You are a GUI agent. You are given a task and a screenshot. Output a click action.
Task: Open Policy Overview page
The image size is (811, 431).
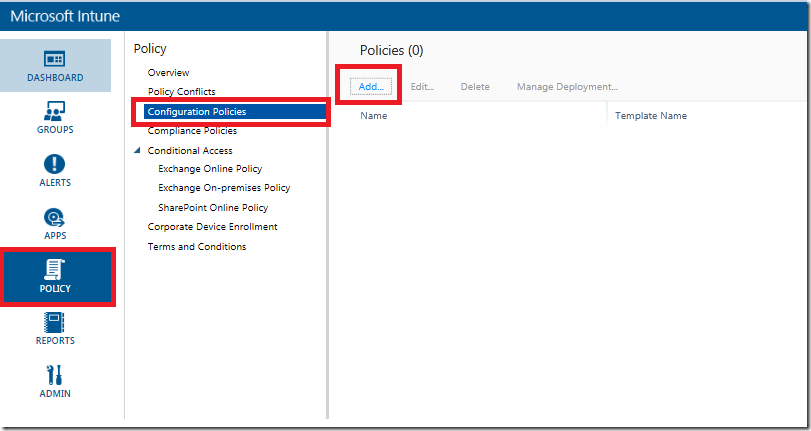pyautogui.click(x=168, y=72)
